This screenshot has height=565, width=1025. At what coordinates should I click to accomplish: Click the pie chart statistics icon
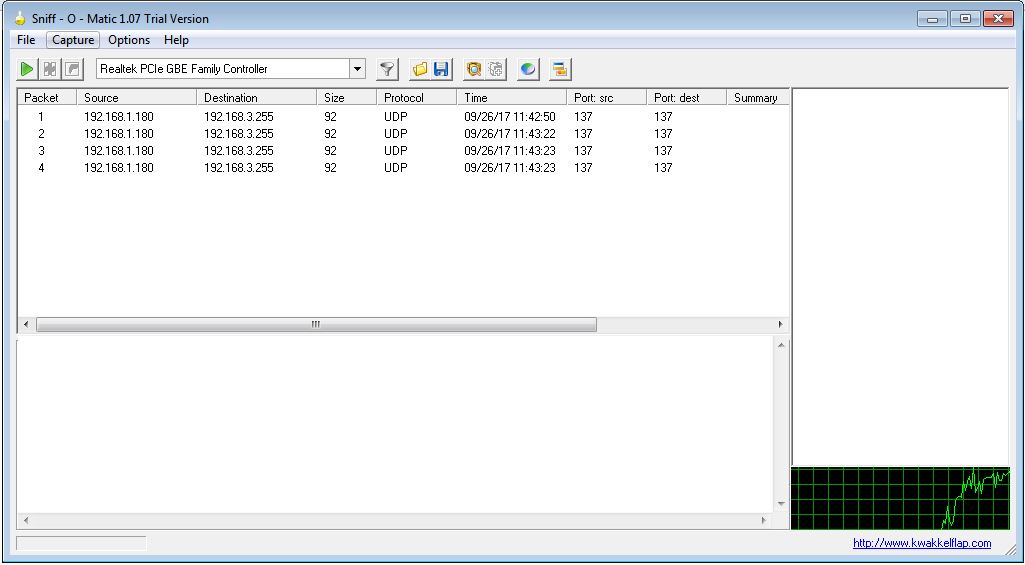pos(528,69)
